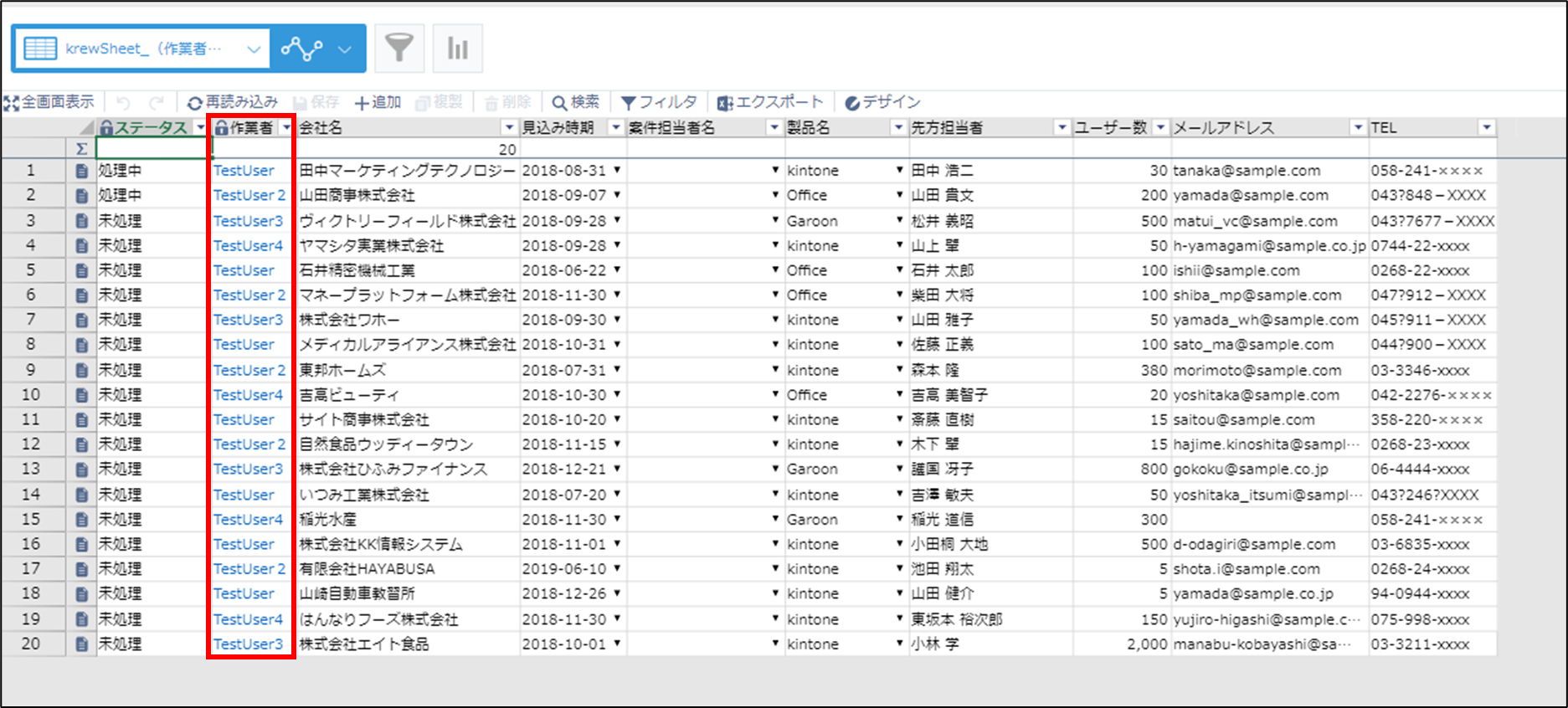
Task: Select row header number 10
Action: point(31,395)
